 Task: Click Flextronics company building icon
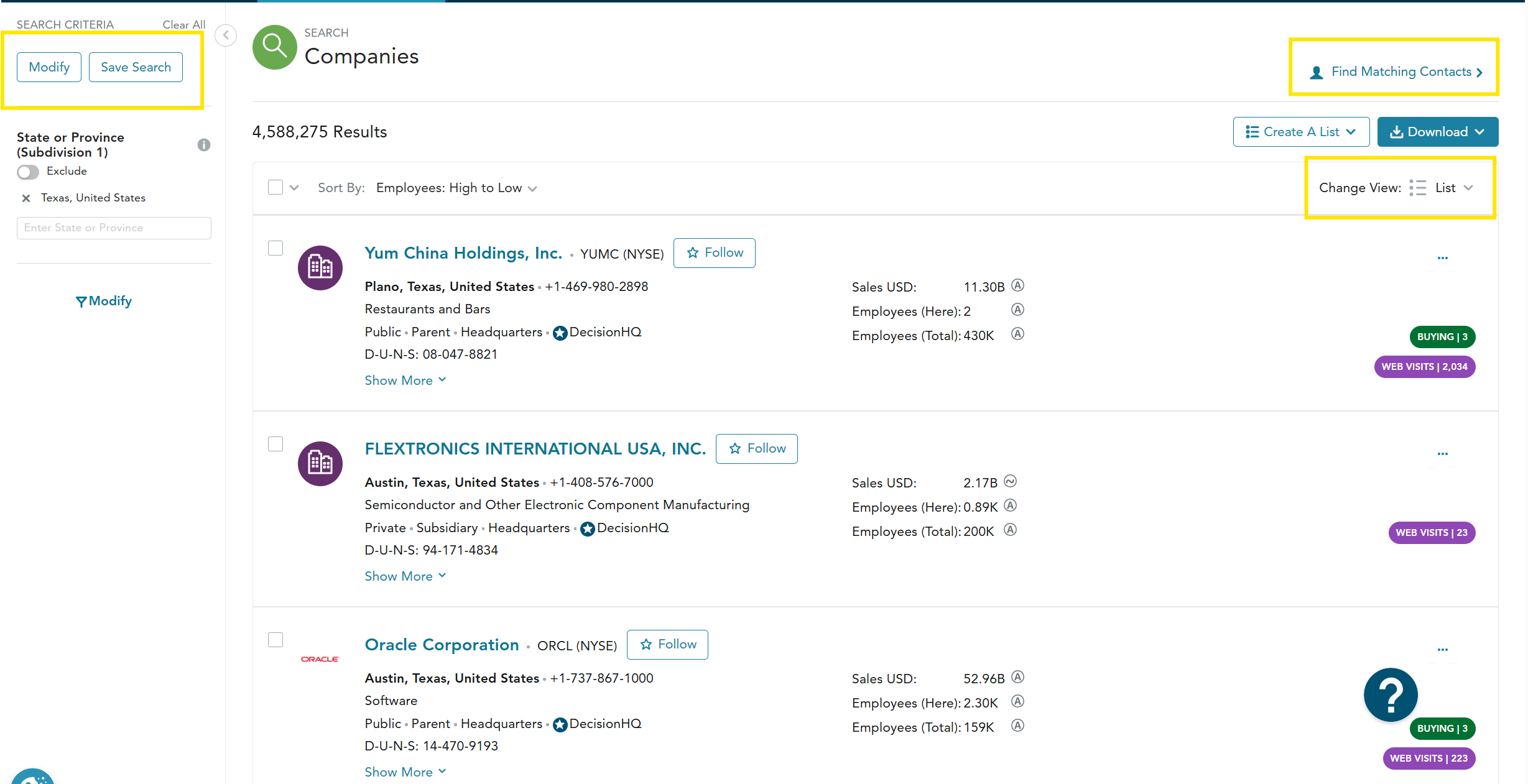[320, 464]
